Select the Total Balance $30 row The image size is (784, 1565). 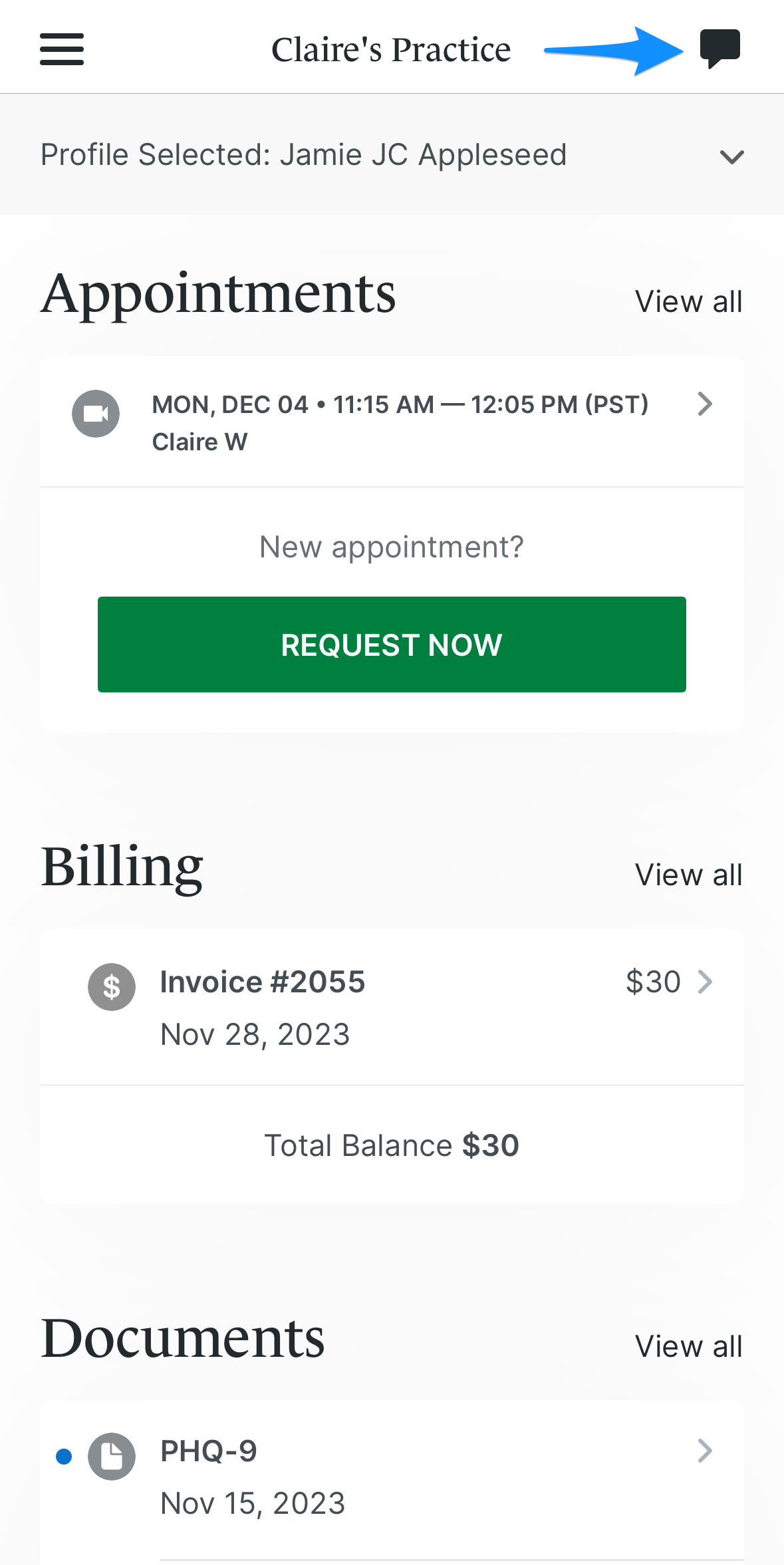pyautogui.click(x=392, y=1145)
